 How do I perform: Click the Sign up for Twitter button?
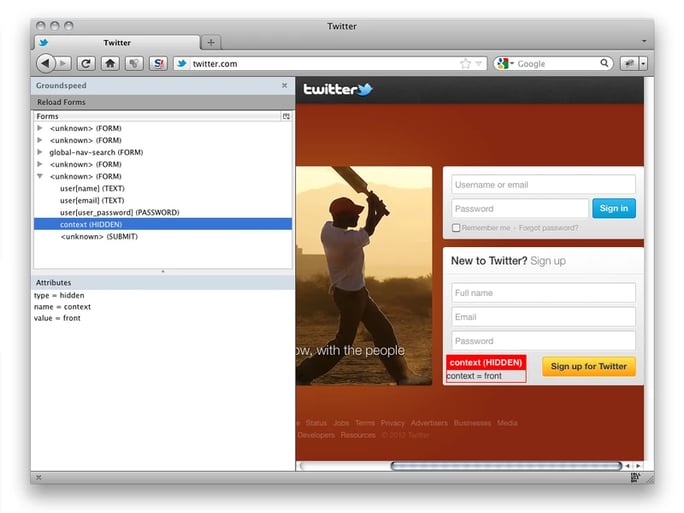click(589, 366)
